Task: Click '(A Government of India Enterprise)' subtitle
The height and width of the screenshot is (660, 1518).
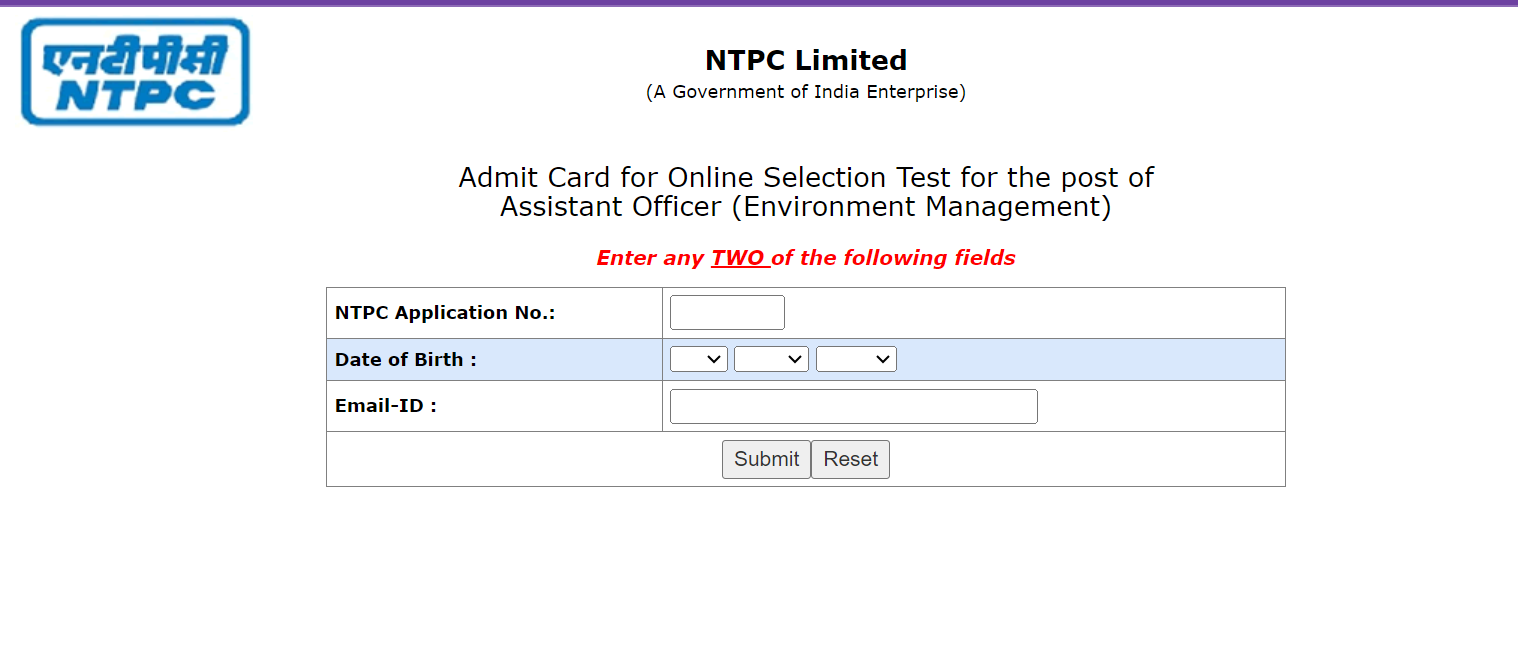Action: pos(806,92)
